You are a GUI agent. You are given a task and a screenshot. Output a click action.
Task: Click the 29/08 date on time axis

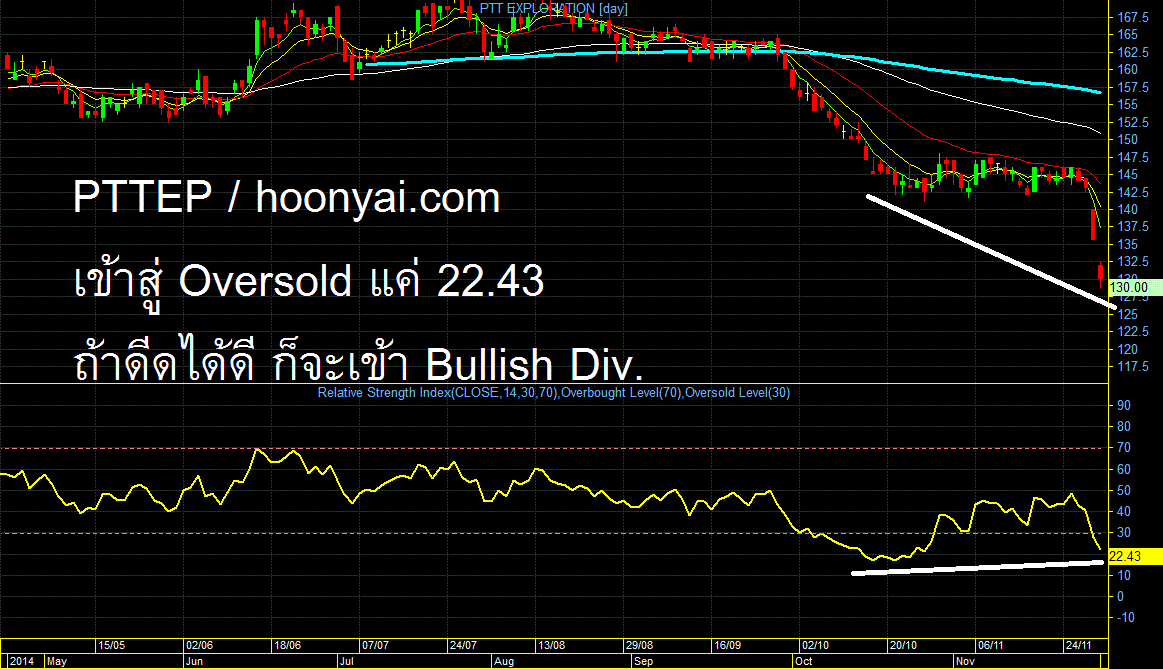[639, 645]
